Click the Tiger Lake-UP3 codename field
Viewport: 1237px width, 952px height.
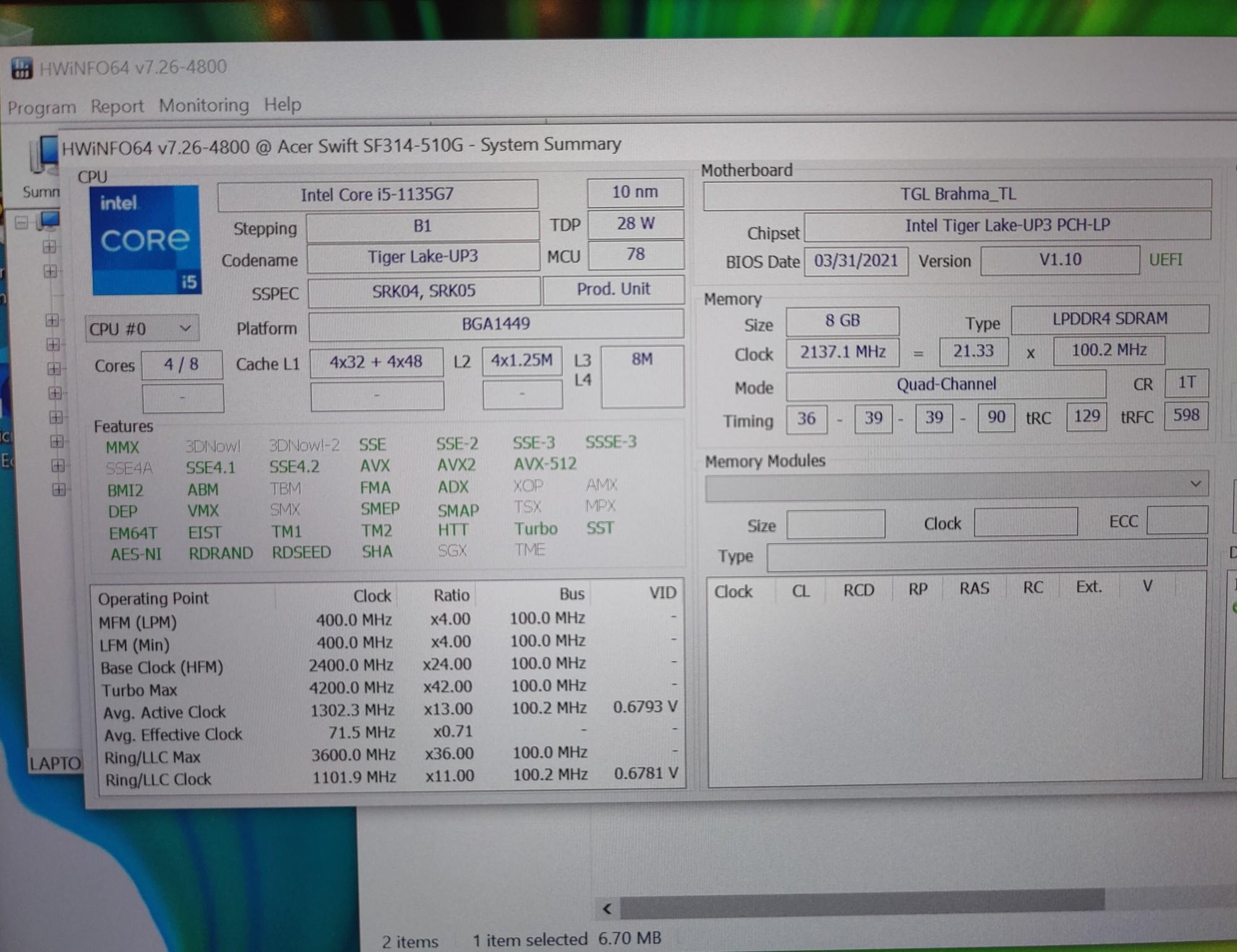423,257
